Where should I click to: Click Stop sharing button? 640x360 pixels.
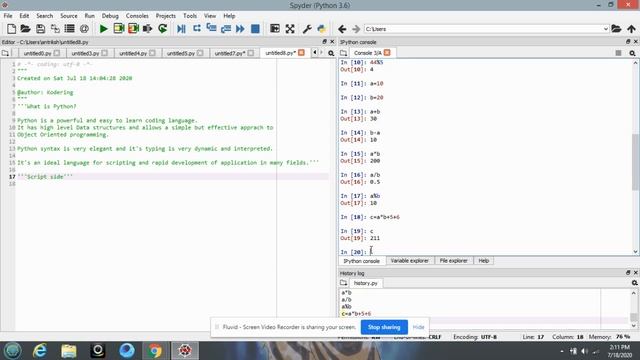pos(384,327)
